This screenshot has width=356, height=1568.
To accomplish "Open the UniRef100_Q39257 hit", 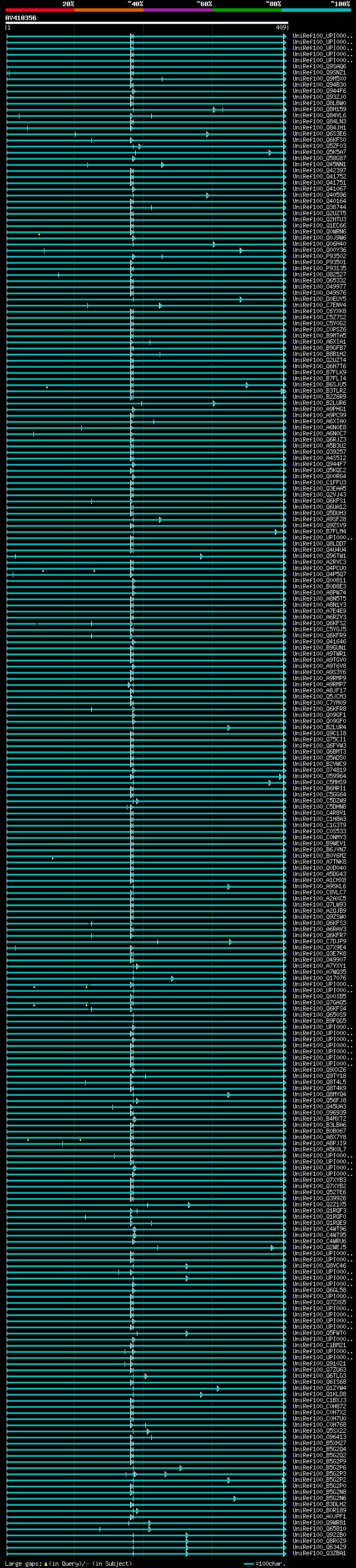I will point(319,452).
